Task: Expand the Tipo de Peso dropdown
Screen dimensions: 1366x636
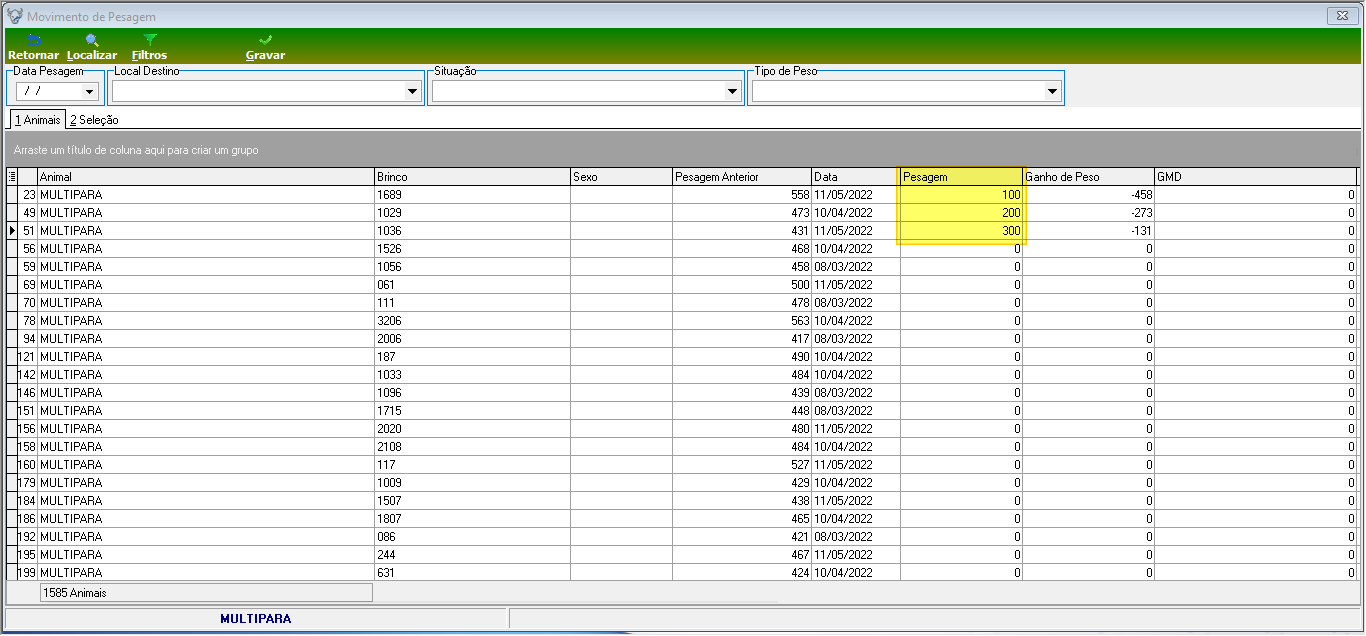Action: click(x=1053, y=91)
